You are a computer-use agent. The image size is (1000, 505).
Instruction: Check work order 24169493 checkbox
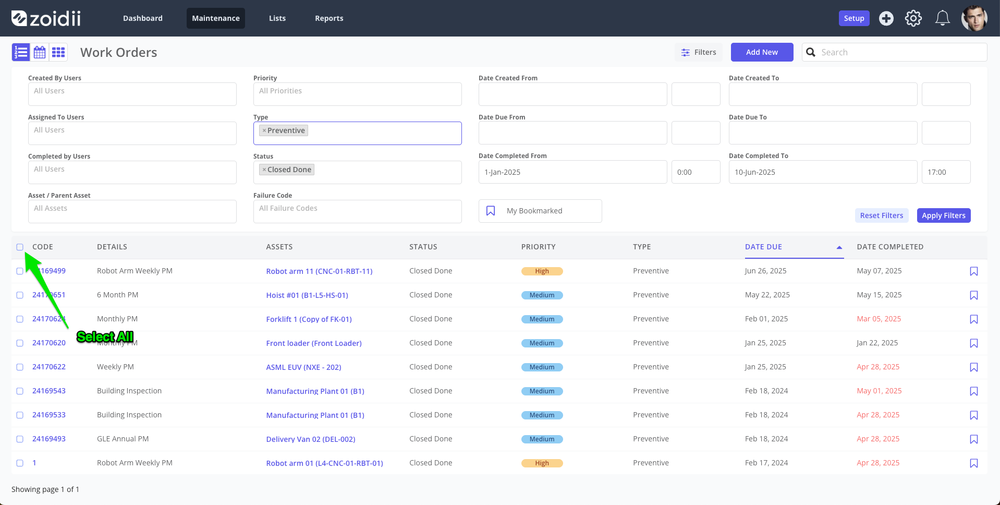(20, 439)
